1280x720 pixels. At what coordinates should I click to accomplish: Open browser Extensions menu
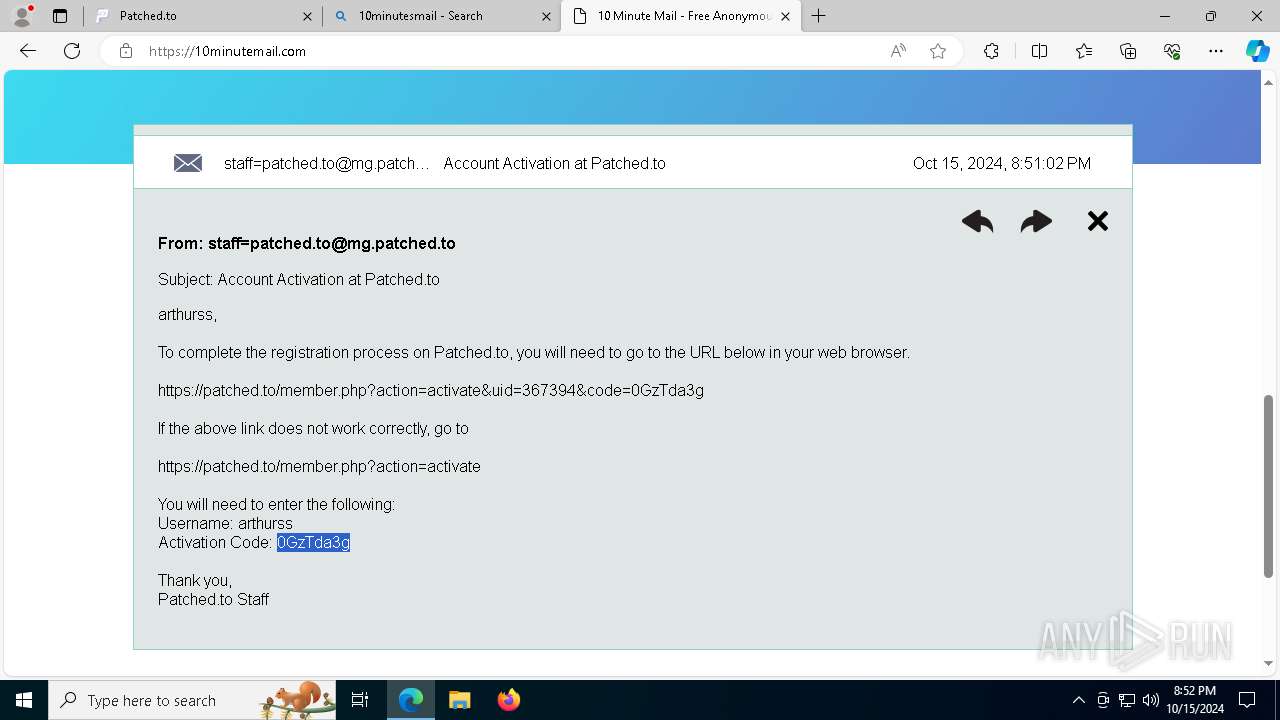(991, 51)
